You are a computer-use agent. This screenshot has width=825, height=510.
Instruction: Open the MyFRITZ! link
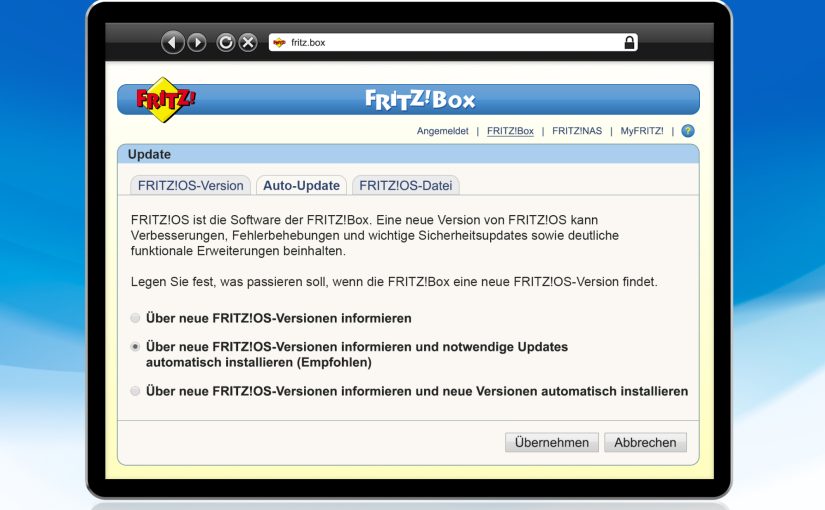641,131
